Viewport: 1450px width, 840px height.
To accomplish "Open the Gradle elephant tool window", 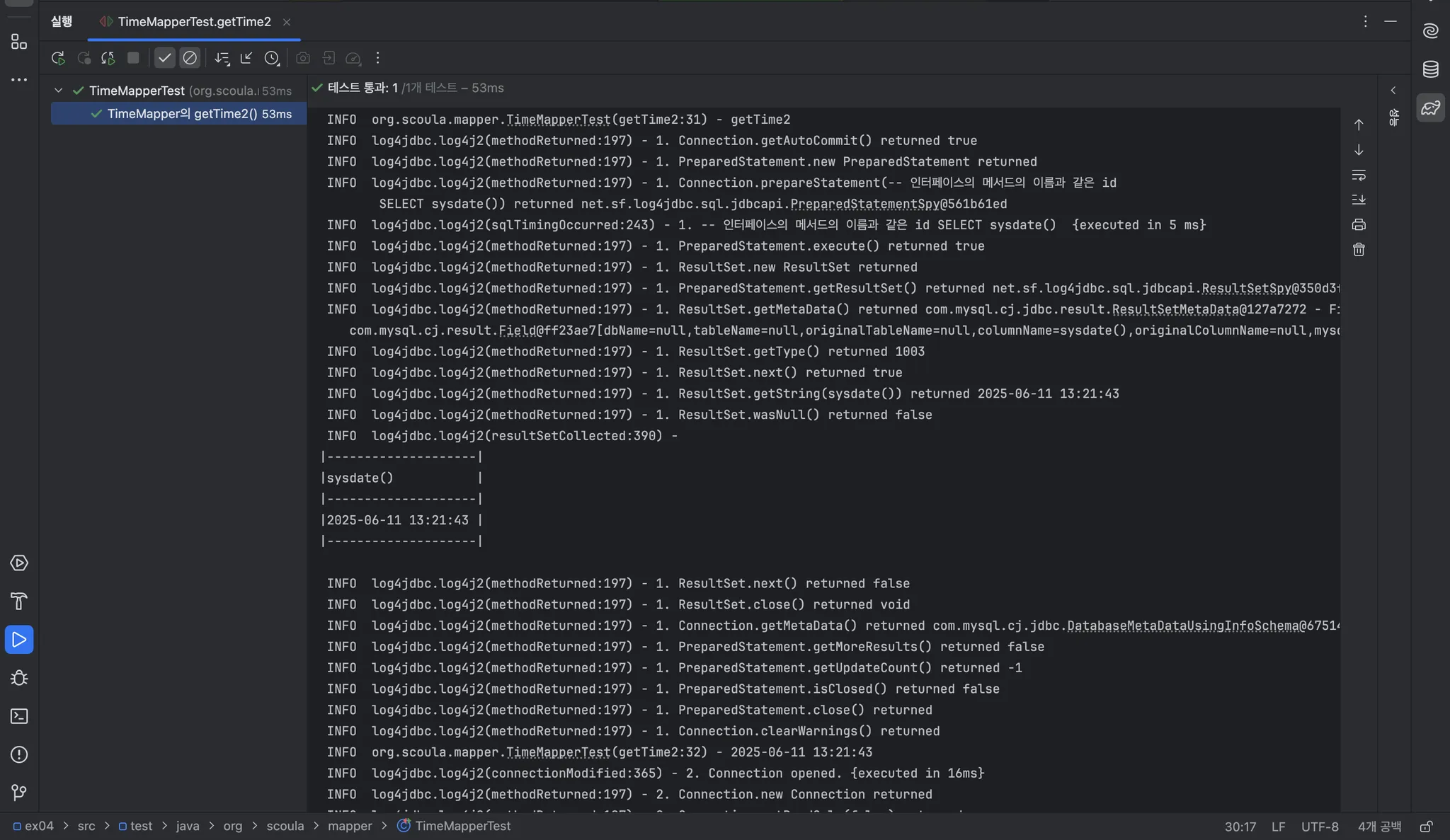I will click(x=1431, y=108).
